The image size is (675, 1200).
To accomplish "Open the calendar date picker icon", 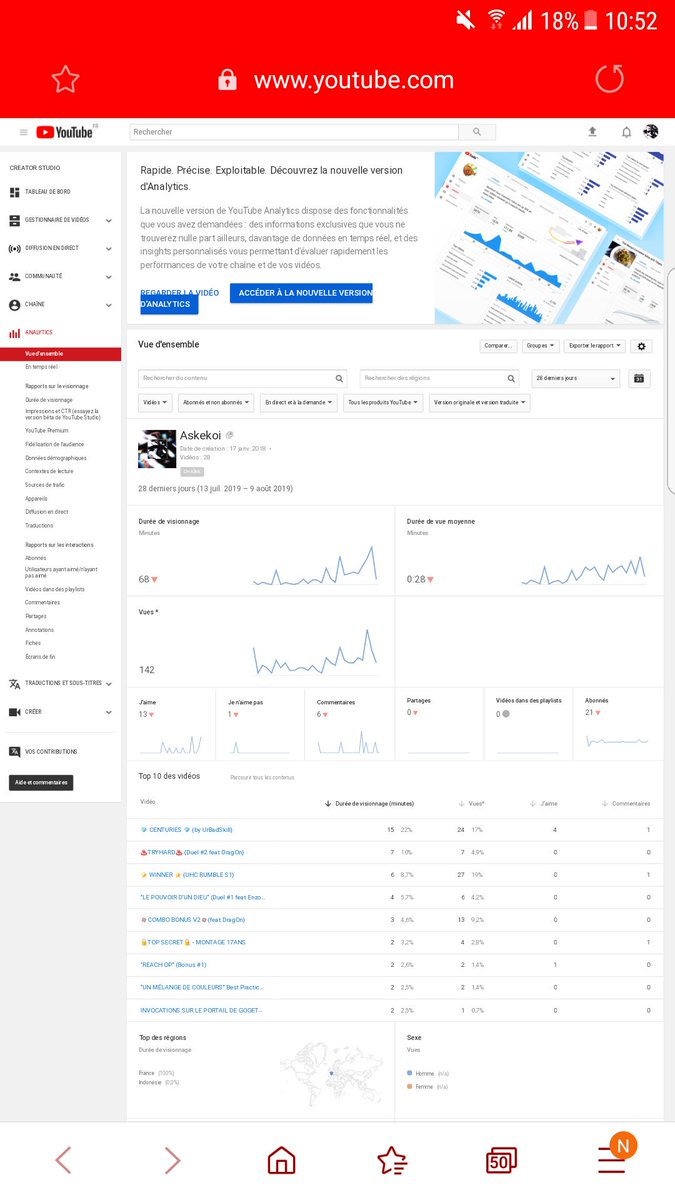I will 640,378.
